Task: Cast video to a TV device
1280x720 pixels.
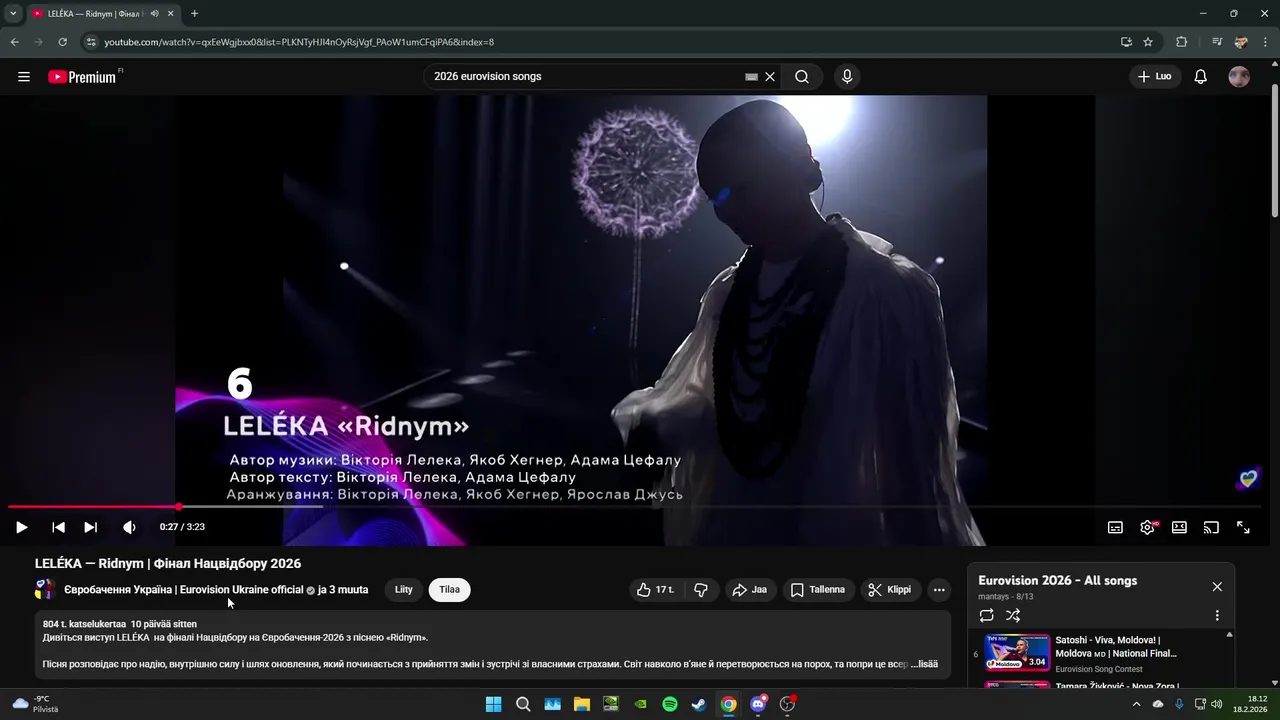Action: tap(1211, 527)
